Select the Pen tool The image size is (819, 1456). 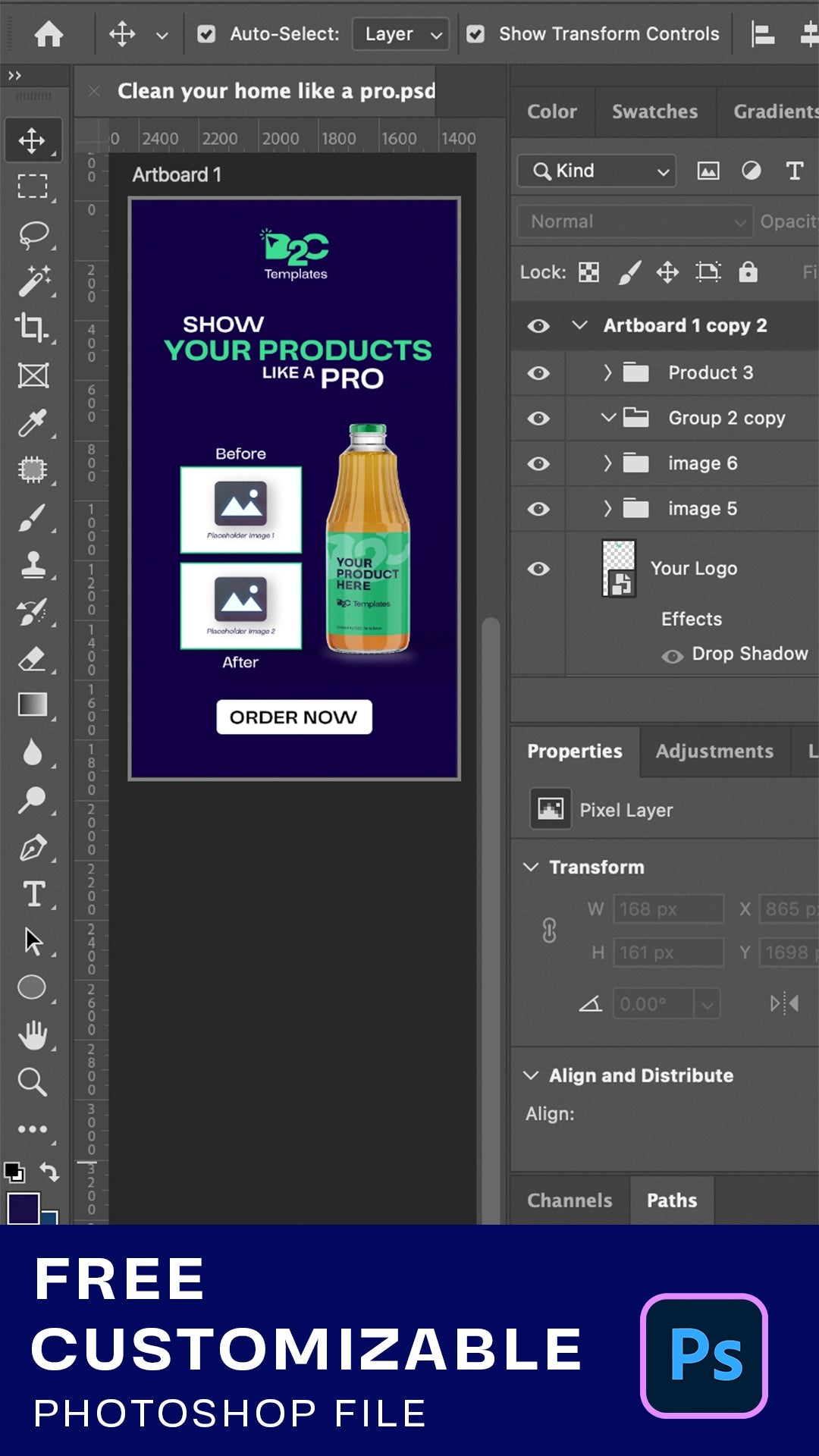tap(33, 847)
